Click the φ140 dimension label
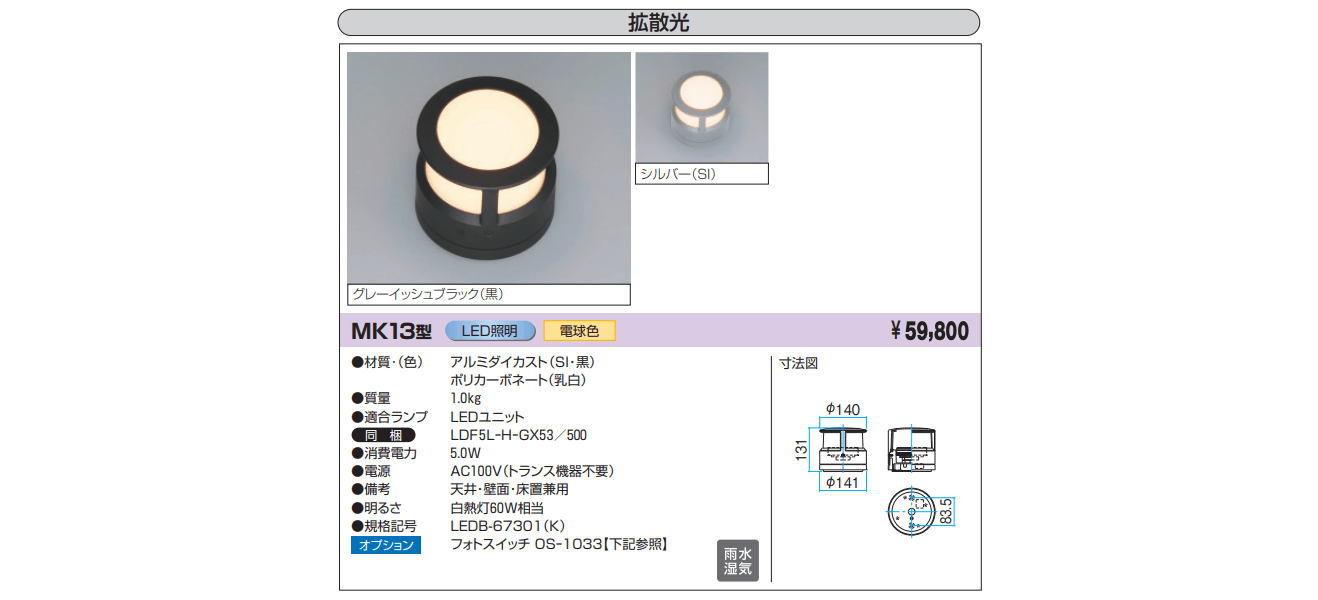This screenshot has height=600, width=1318. pyautogui.click(x=843, y=409)
